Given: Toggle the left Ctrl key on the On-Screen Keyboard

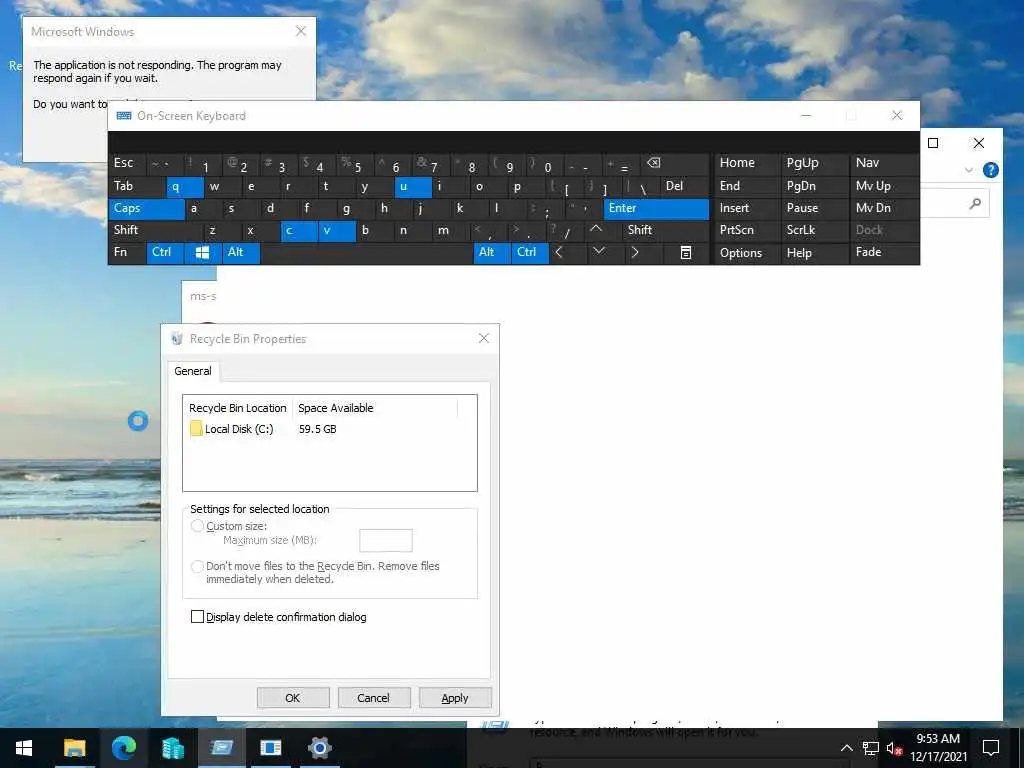Looking at the screenshot, I should click(165, 253).
